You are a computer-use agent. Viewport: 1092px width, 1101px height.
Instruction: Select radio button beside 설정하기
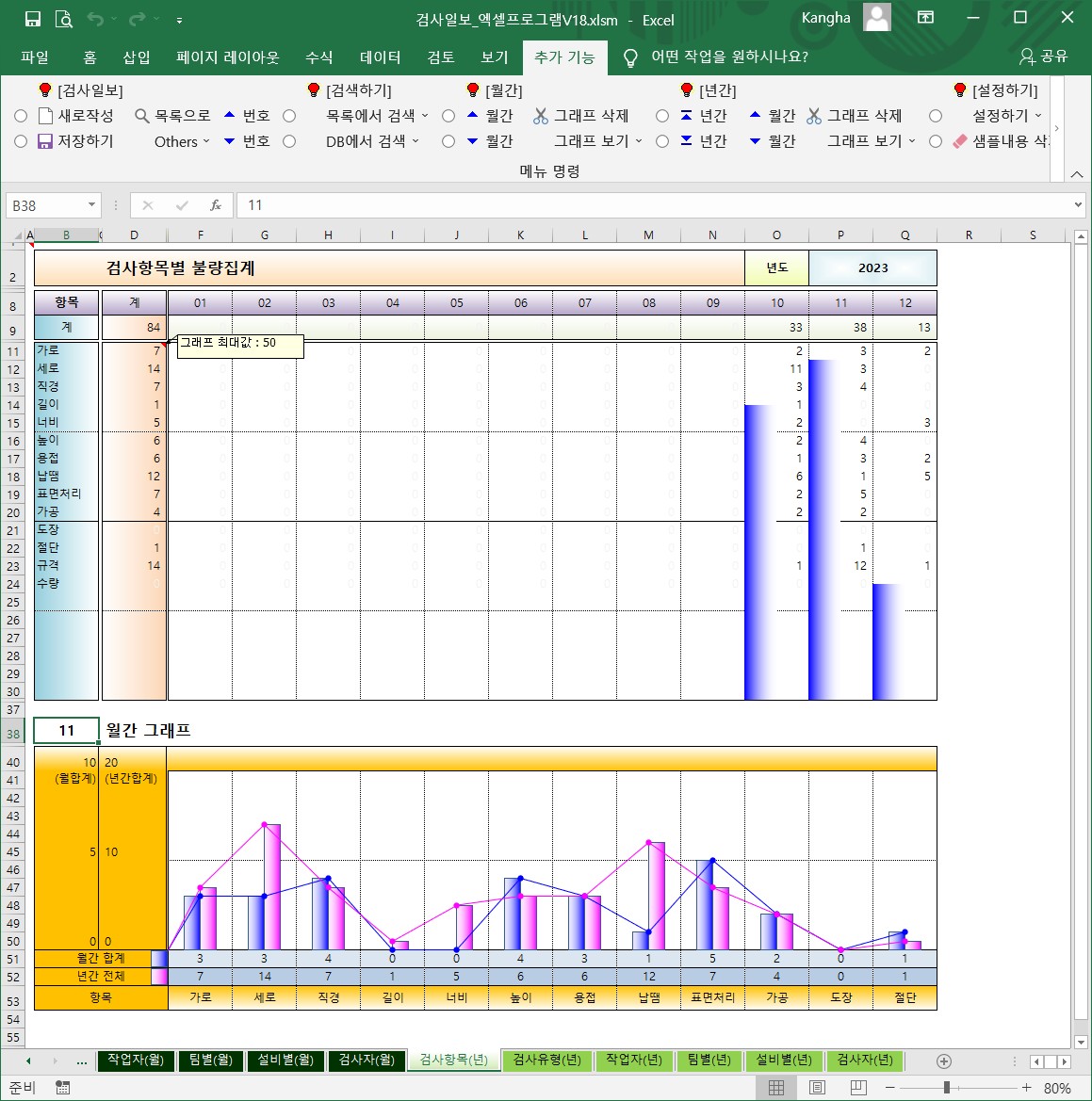tap(936, 116)
